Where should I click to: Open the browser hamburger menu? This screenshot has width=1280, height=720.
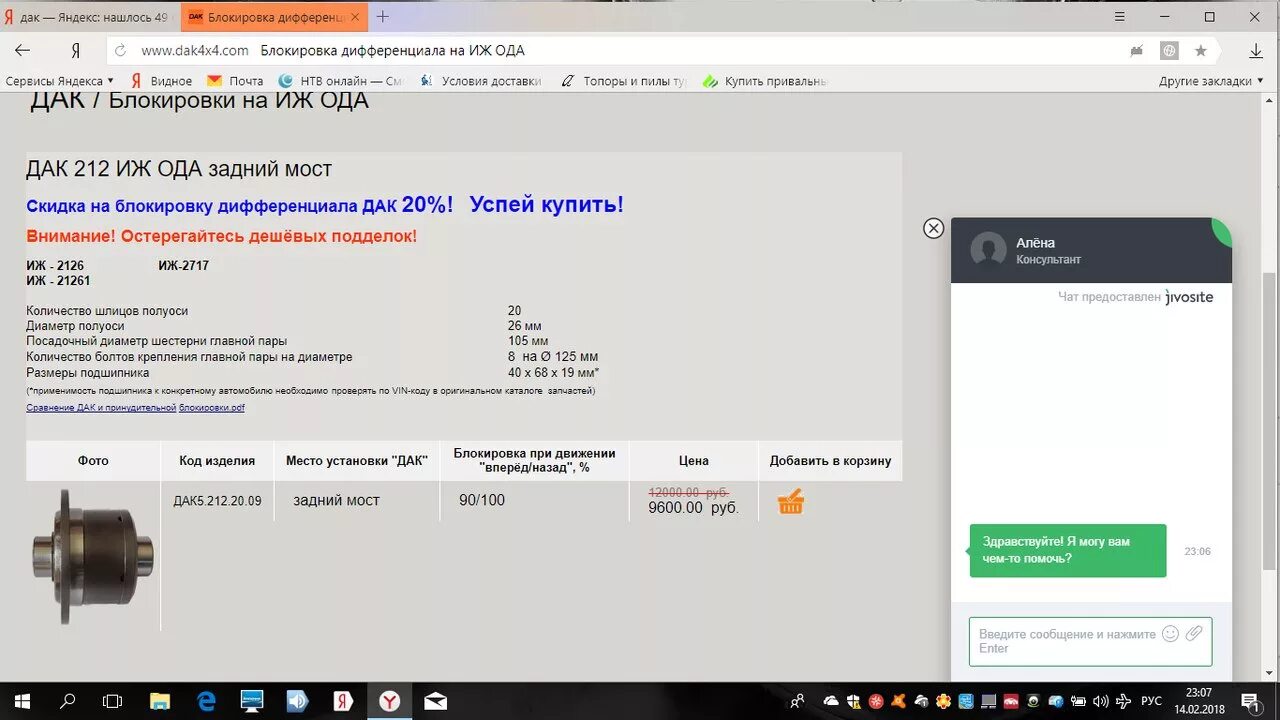pyautogui.click(x=1118, y=17)
